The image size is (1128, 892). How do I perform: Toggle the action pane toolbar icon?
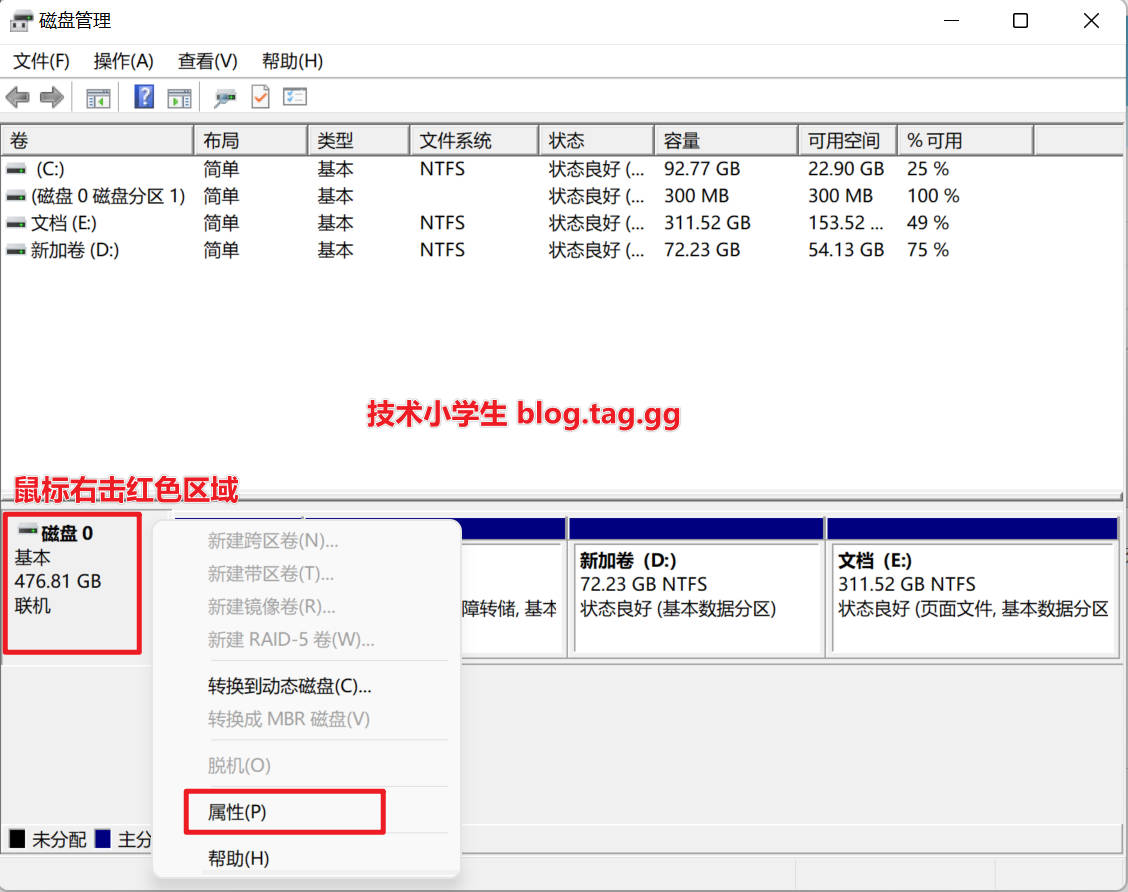coord(179,97)
